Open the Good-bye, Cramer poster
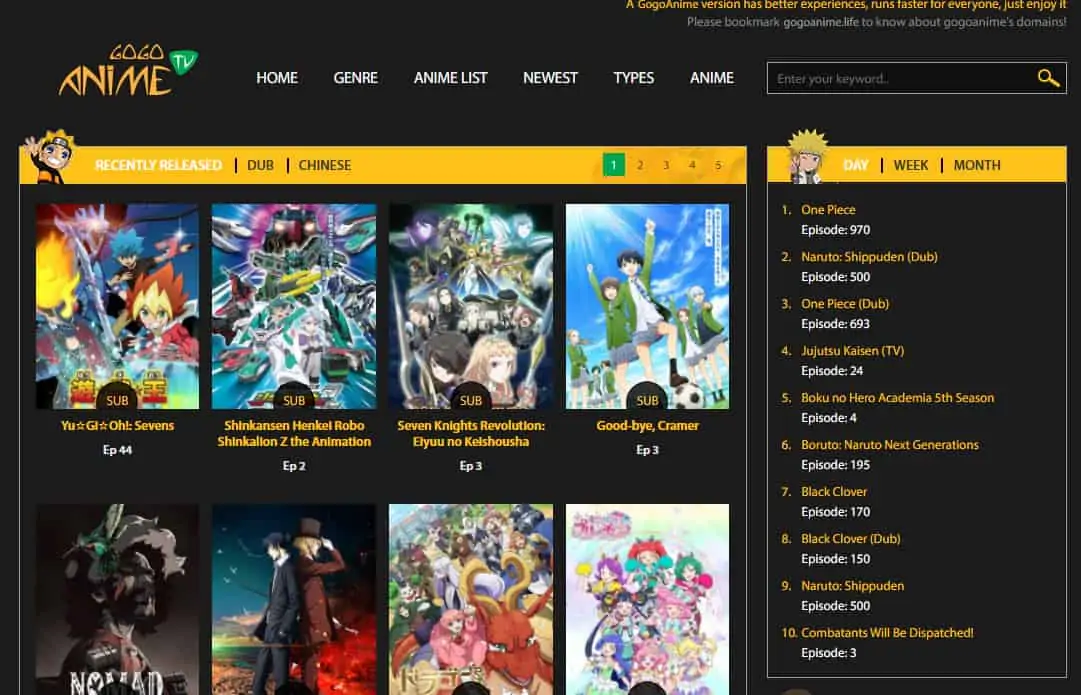 tap(647, 306)
